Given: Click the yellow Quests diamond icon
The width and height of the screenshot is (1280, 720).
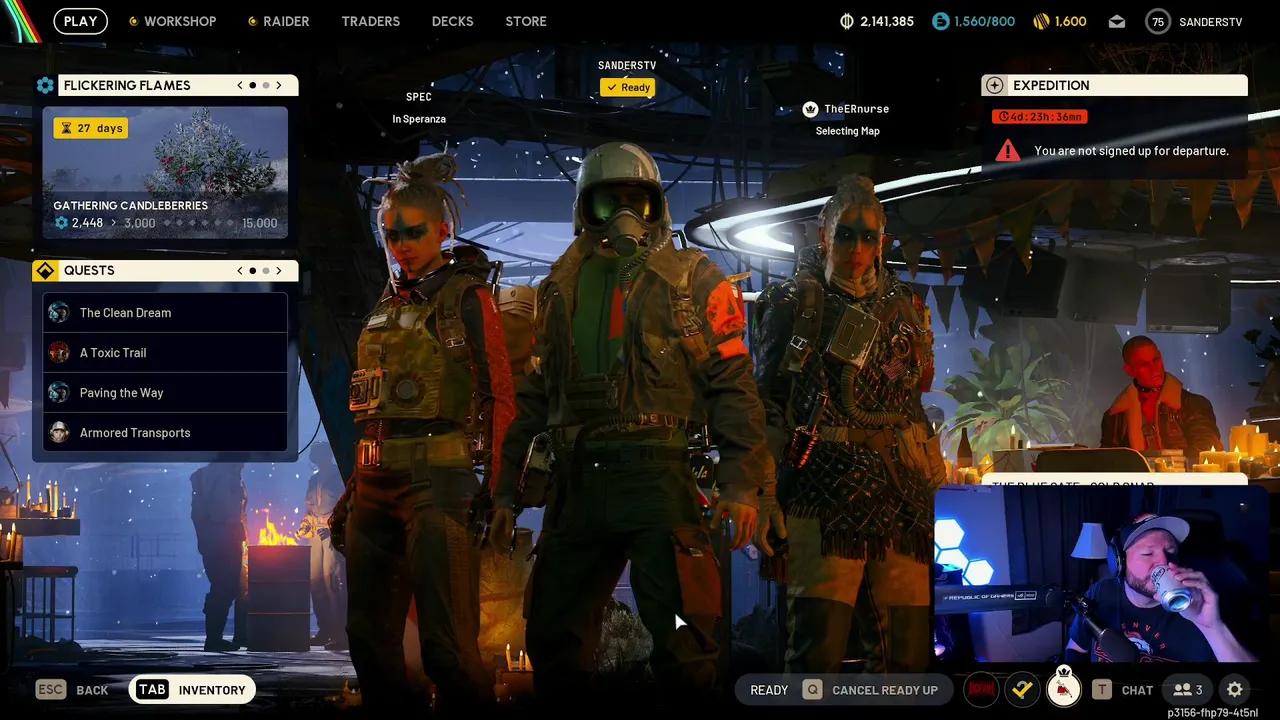Looking at the screenshot, I should pyautogui.click(x=45, y=271).
